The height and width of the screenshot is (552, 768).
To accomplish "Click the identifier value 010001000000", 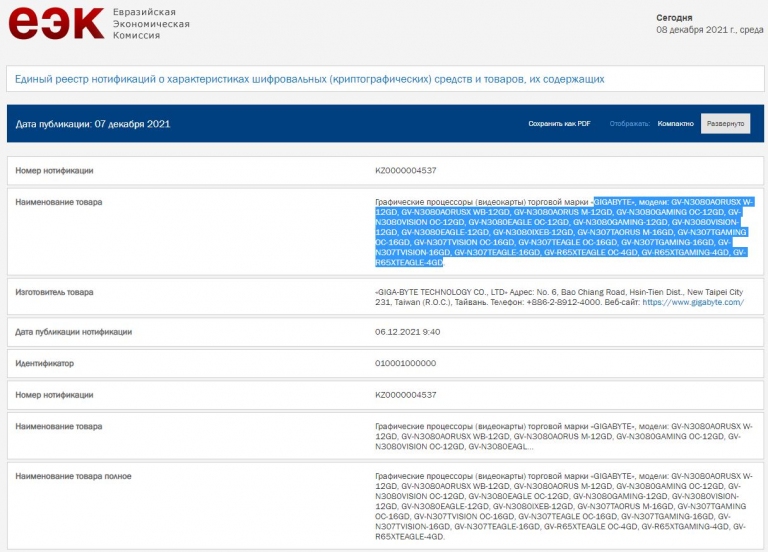I will (406, 363).
